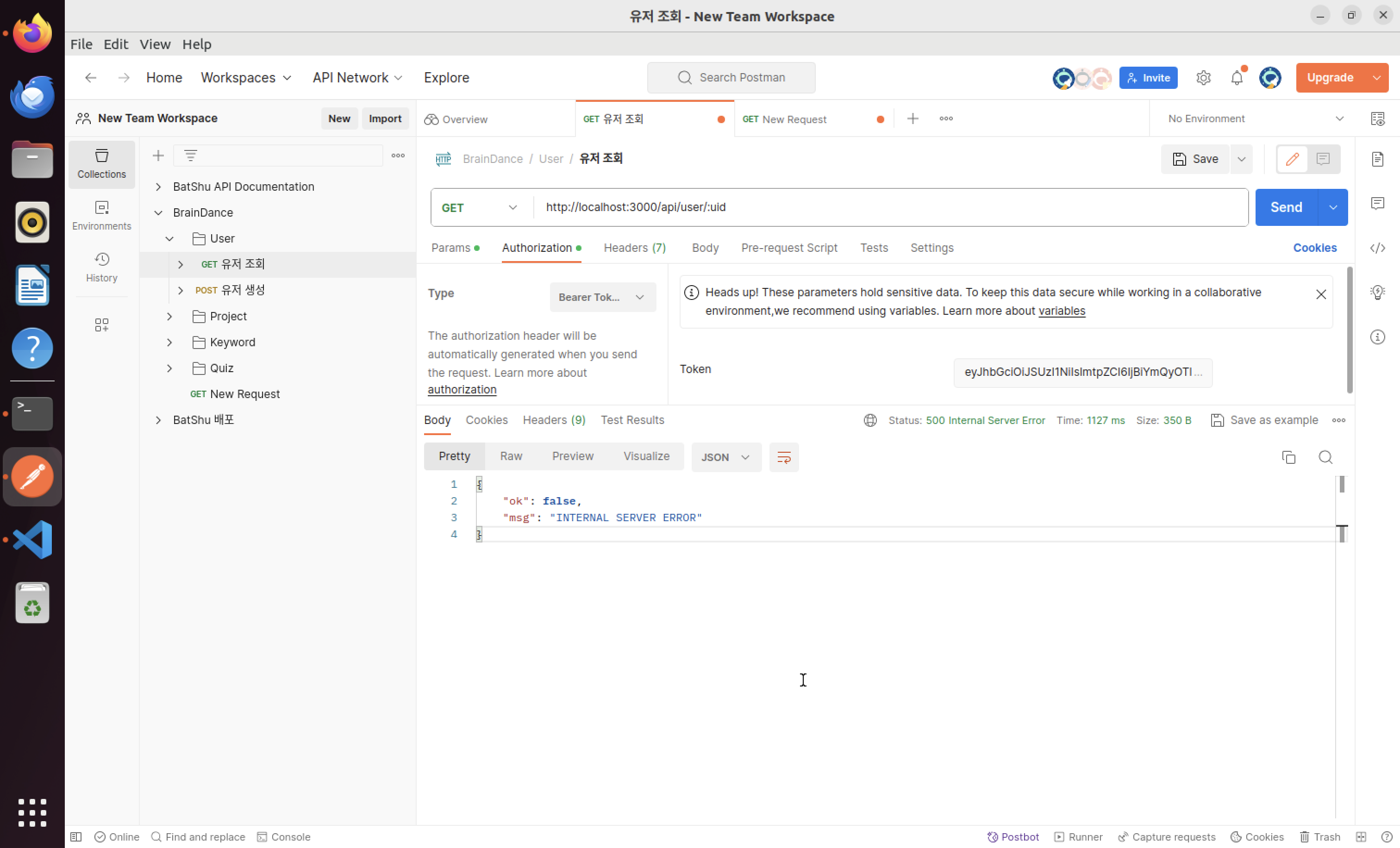Image resolution: width=1400 pixels, height=848 pixels.
Task: Open the request info icon
Action: click(x=1377, y=337)
